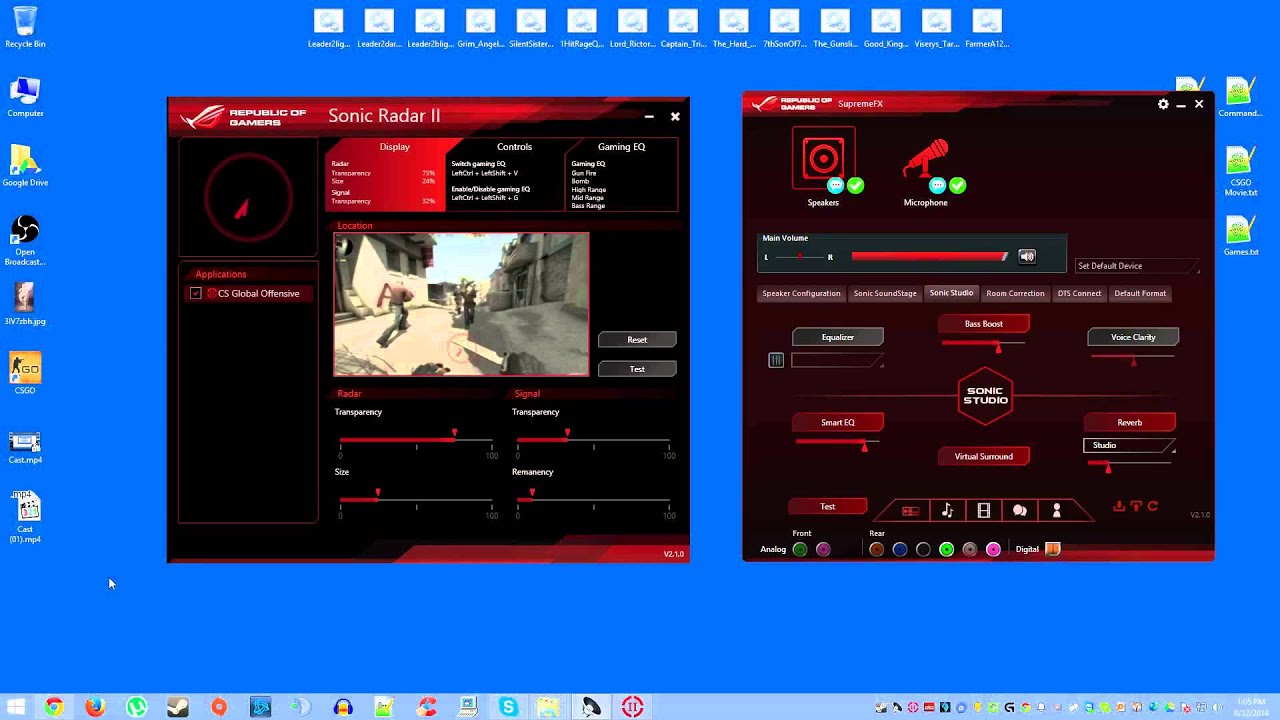
Task: Switch to the Sonic SoundStage tab
Action: click(885, 294)
